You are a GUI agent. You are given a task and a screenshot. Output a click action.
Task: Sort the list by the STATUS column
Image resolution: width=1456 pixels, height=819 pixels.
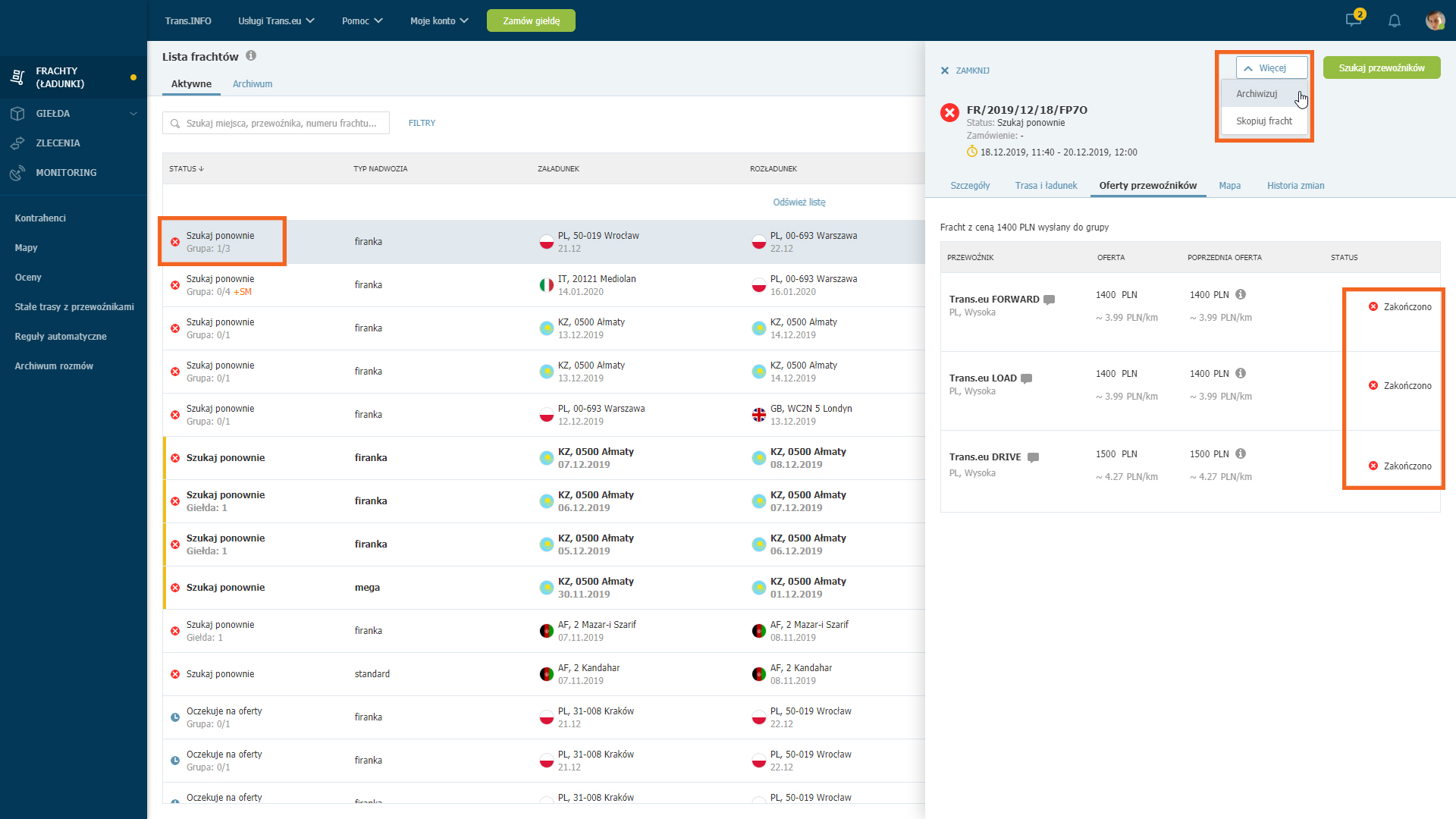click(187, 169)
